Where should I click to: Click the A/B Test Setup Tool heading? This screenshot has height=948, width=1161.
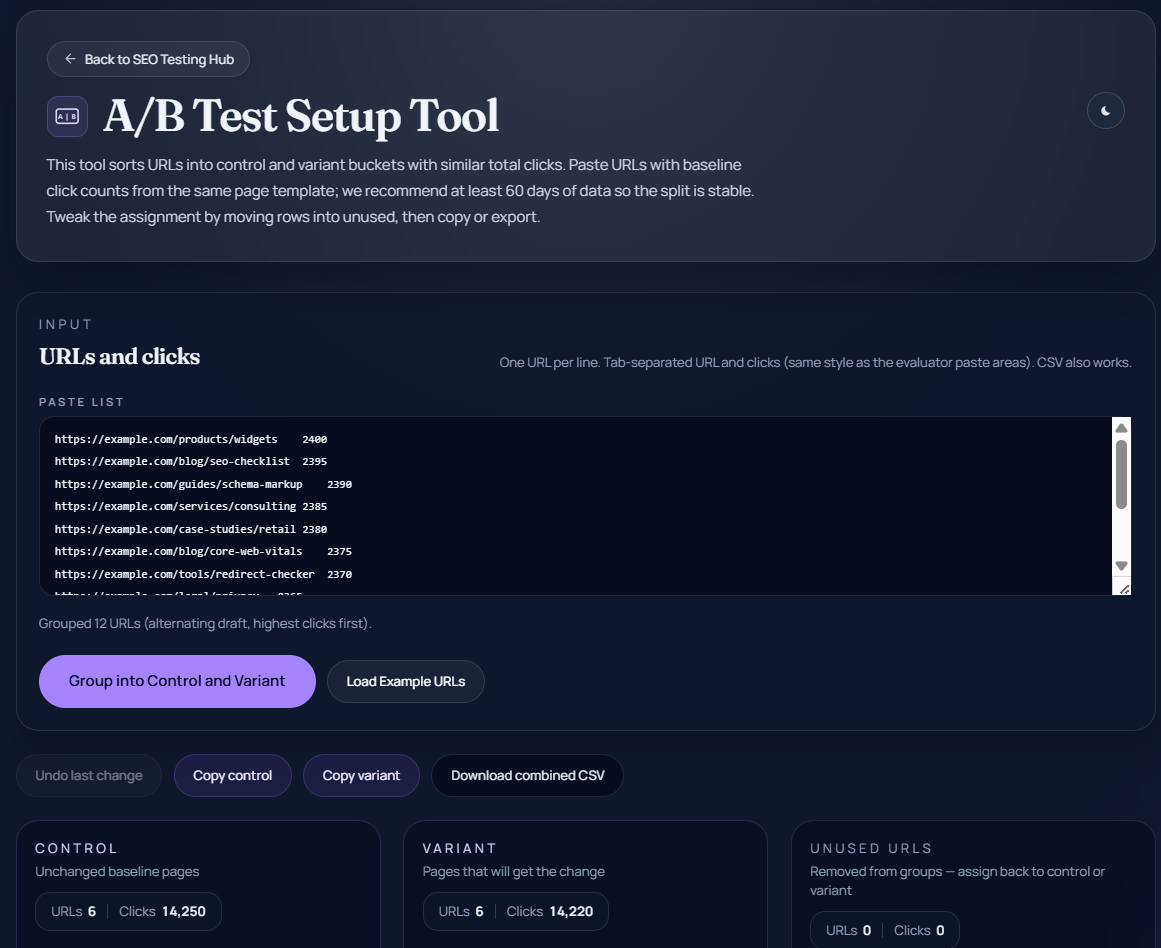[301, 116]
